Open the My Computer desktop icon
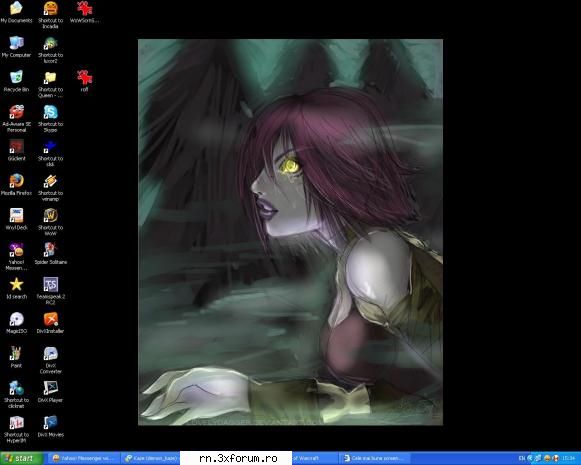Viewport: 581px width, 465px height. click(x=16, y=47)
